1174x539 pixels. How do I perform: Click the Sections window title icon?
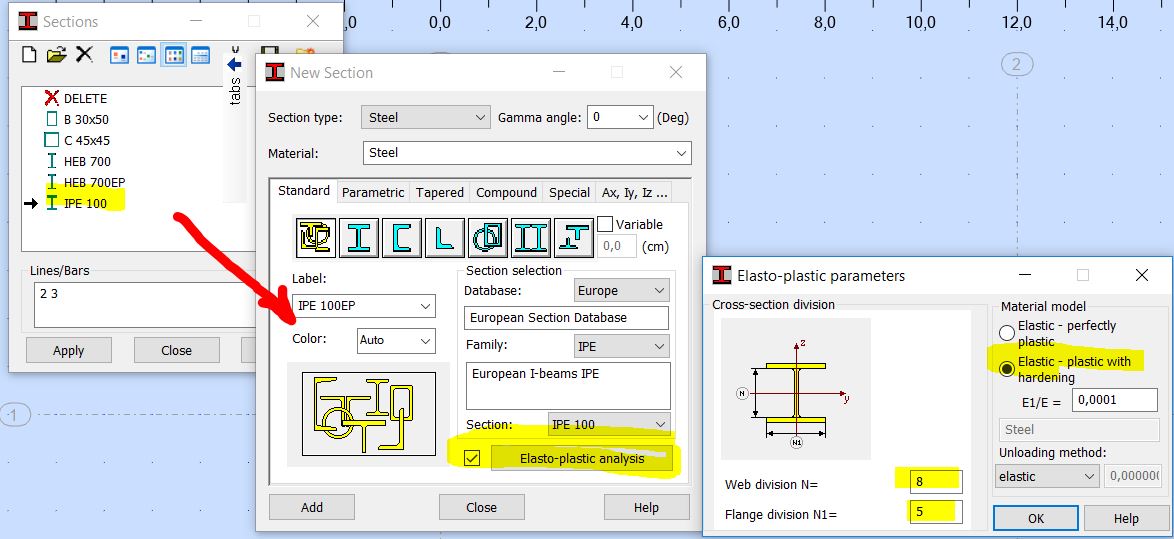click(x=28, y=21)
